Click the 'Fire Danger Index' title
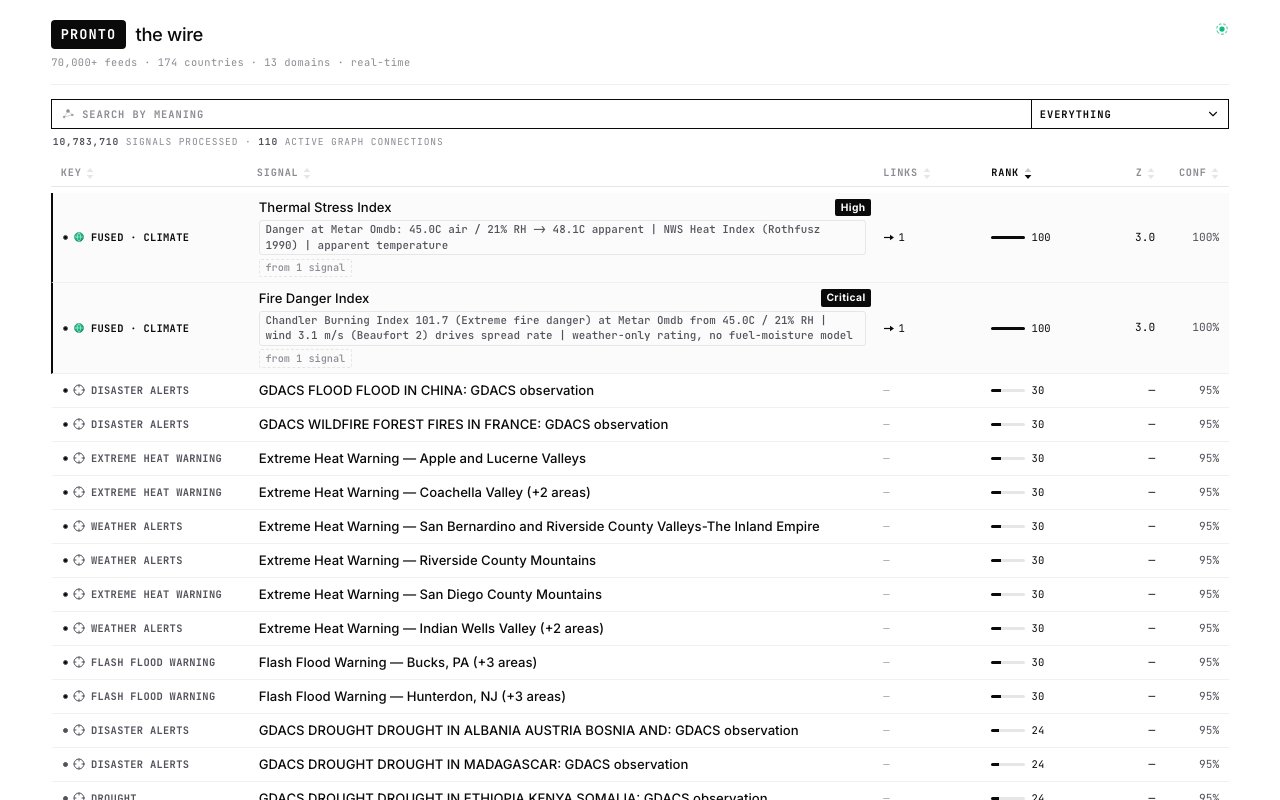This screenshot has width=1280, height=800. coord(314,298)
